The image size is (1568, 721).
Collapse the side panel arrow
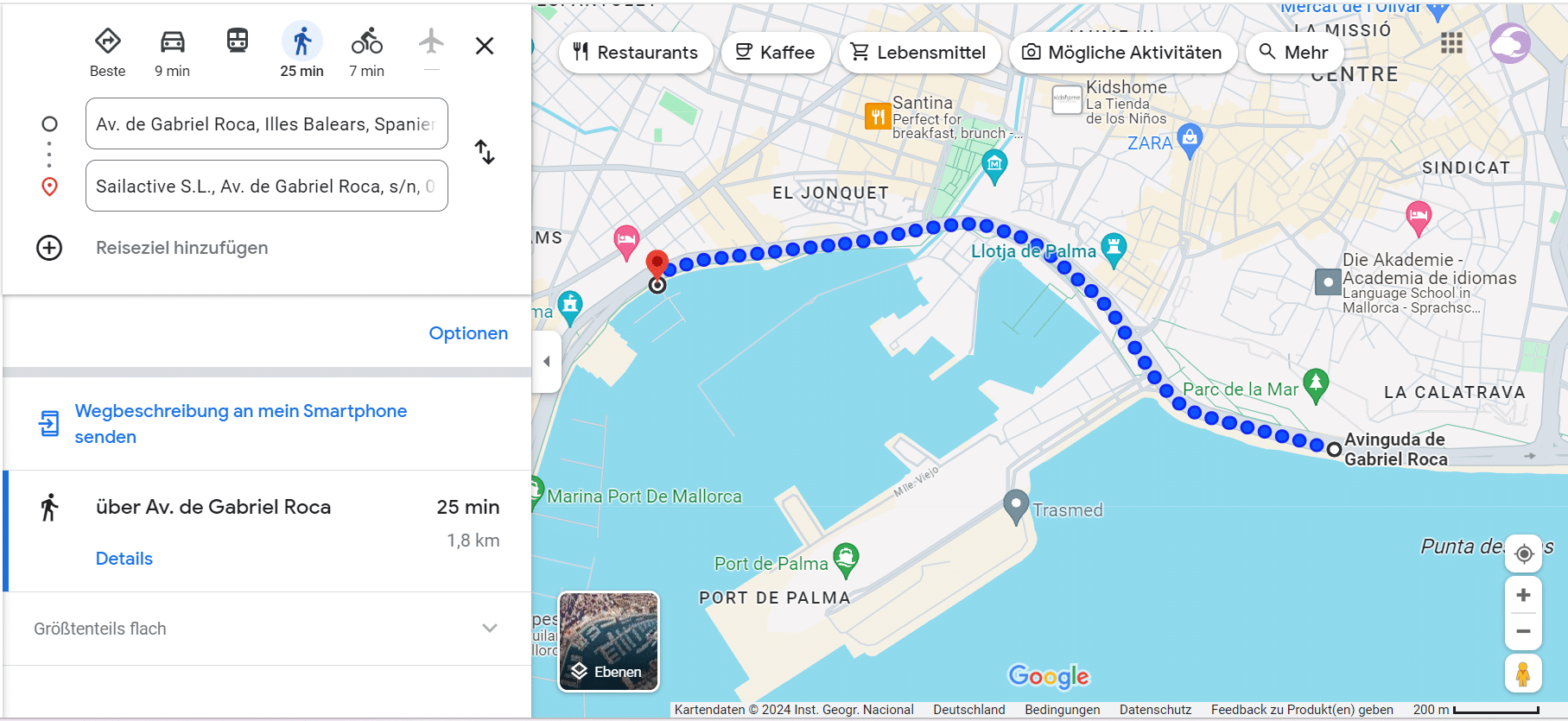pos(546,362)
